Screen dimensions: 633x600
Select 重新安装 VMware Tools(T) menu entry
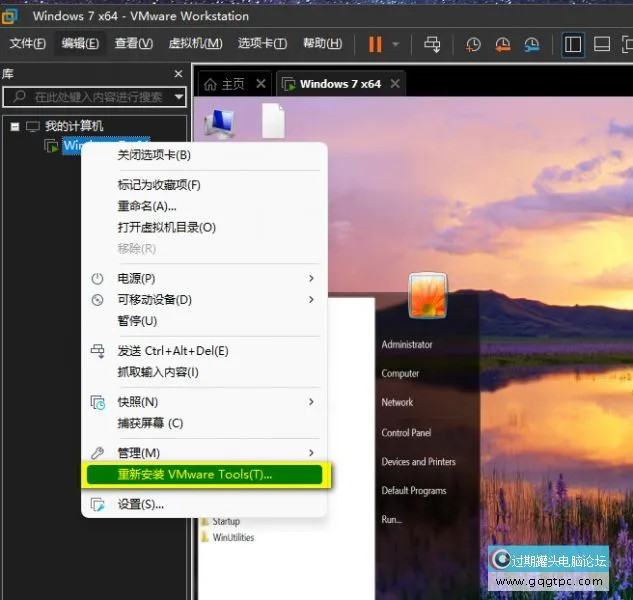(x=195, y=475)
